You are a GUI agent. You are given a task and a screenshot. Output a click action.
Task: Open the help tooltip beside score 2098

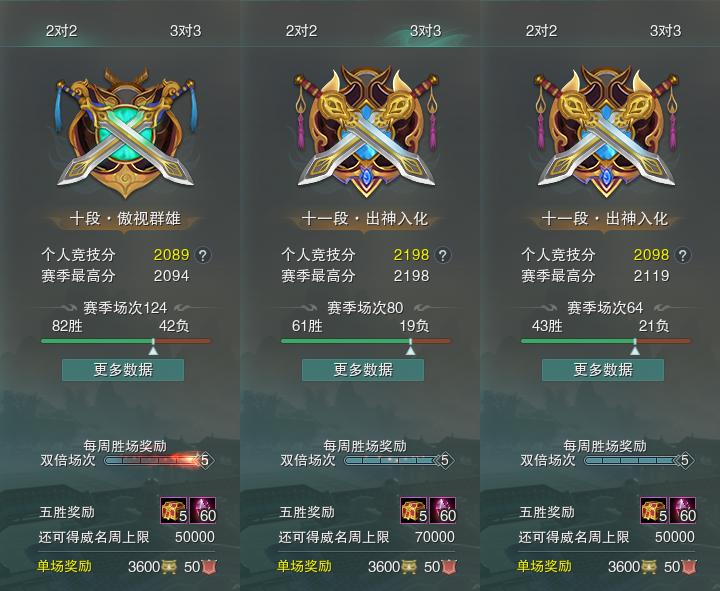click(683, 255)
